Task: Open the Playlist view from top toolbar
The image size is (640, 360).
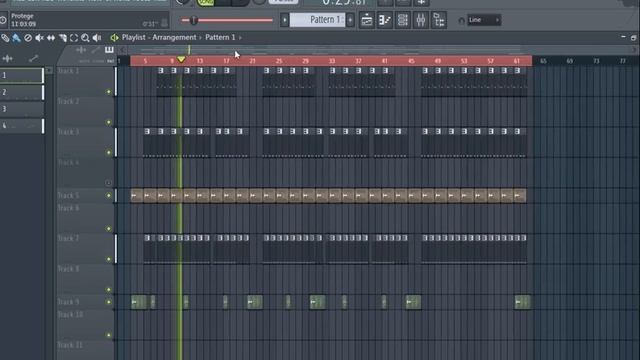Action: pyautogui.click(x=367, y=20)
